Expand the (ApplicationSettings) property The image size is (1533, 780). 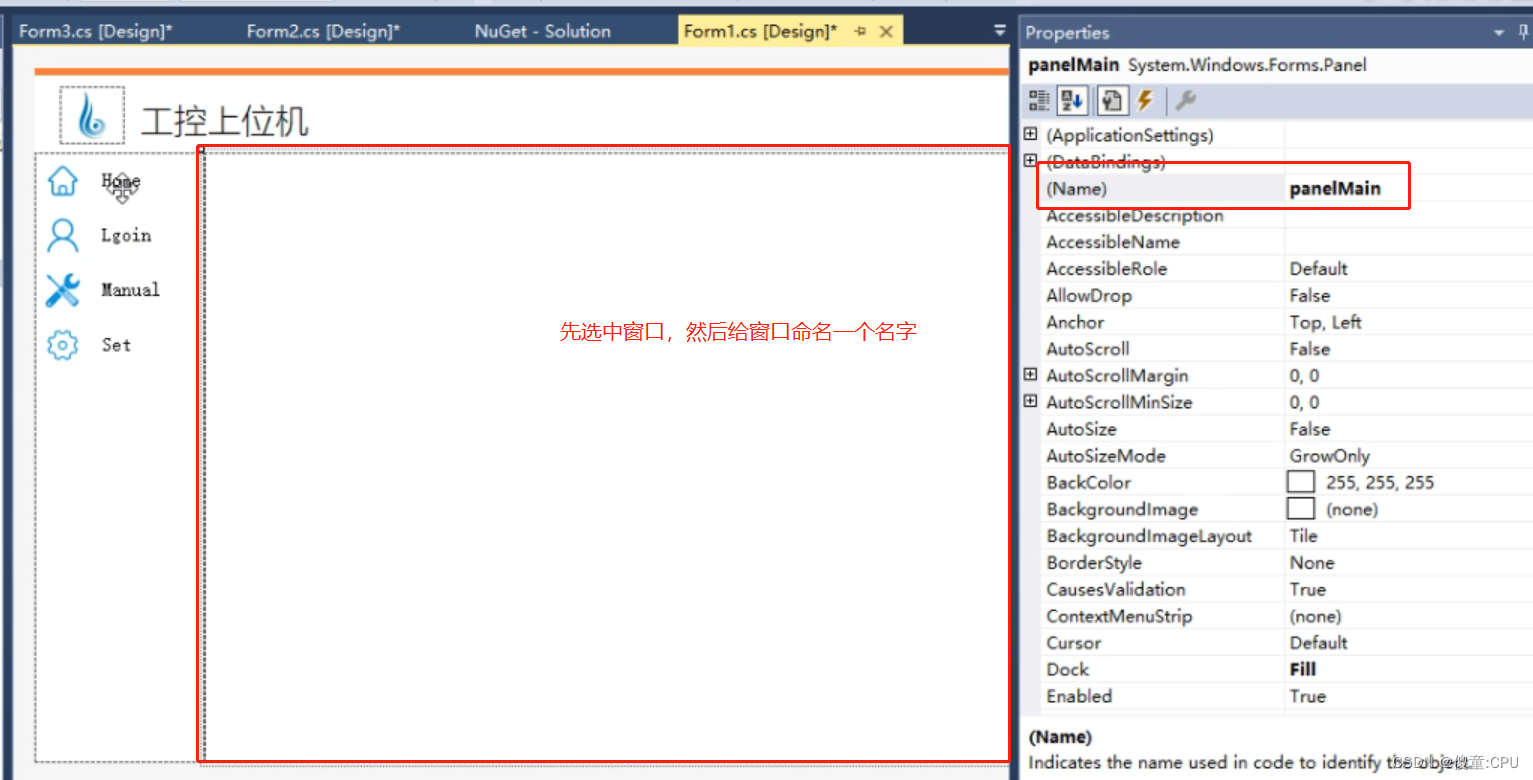tap(1031, 134)
